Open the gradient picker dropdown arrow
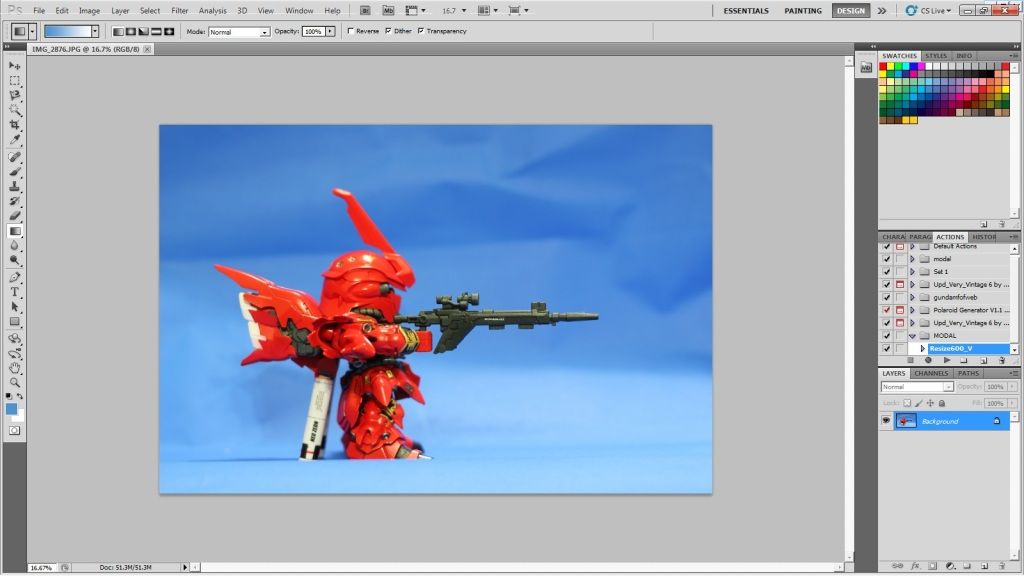1024x576 pixels. tap(95, 31)
